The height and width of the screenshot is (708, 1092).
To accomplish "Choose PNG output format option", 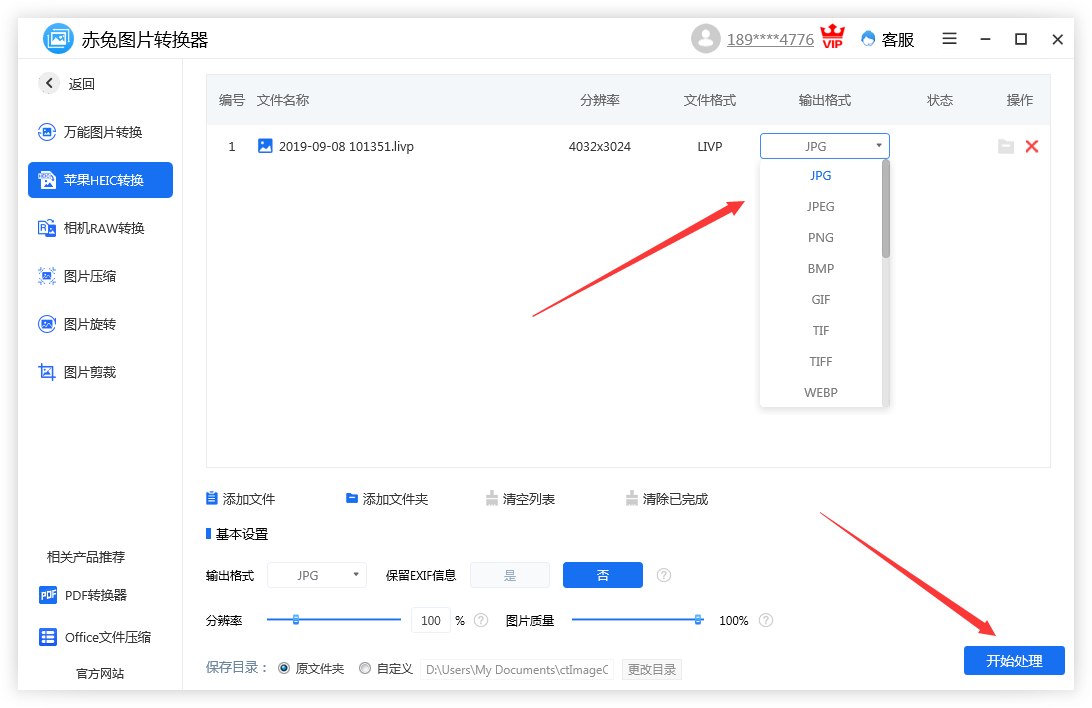I will click(820, 237).
